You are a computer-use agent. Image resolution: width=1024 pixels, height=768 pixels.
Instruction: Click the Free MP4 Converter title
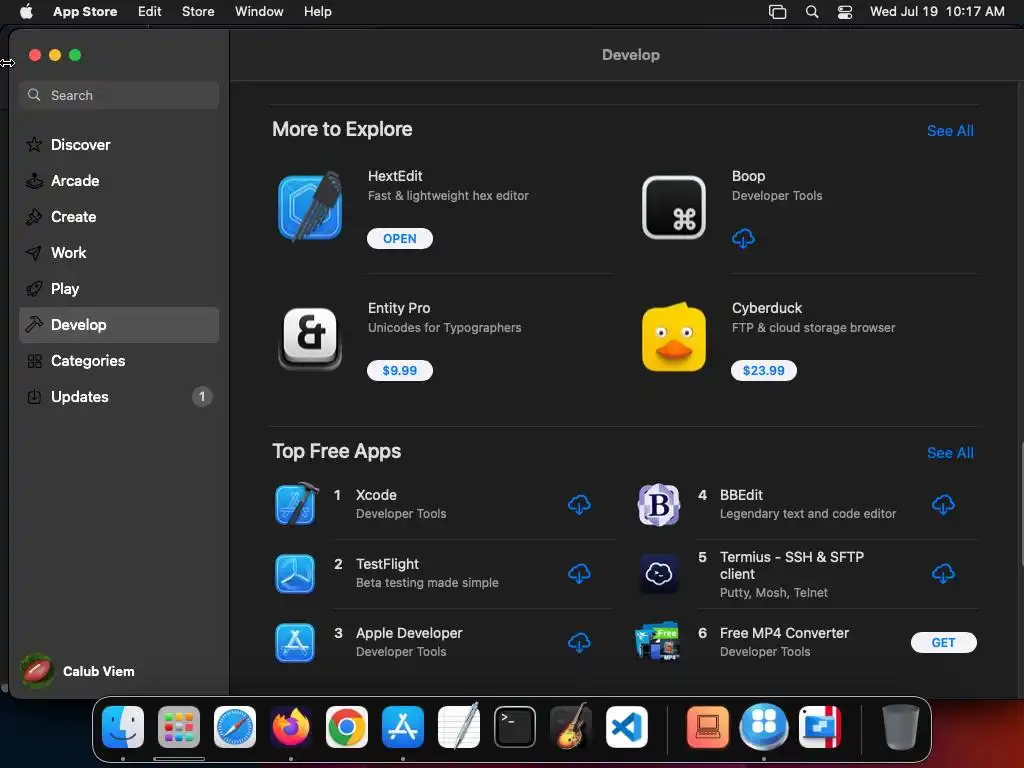(x=784, y=633)
